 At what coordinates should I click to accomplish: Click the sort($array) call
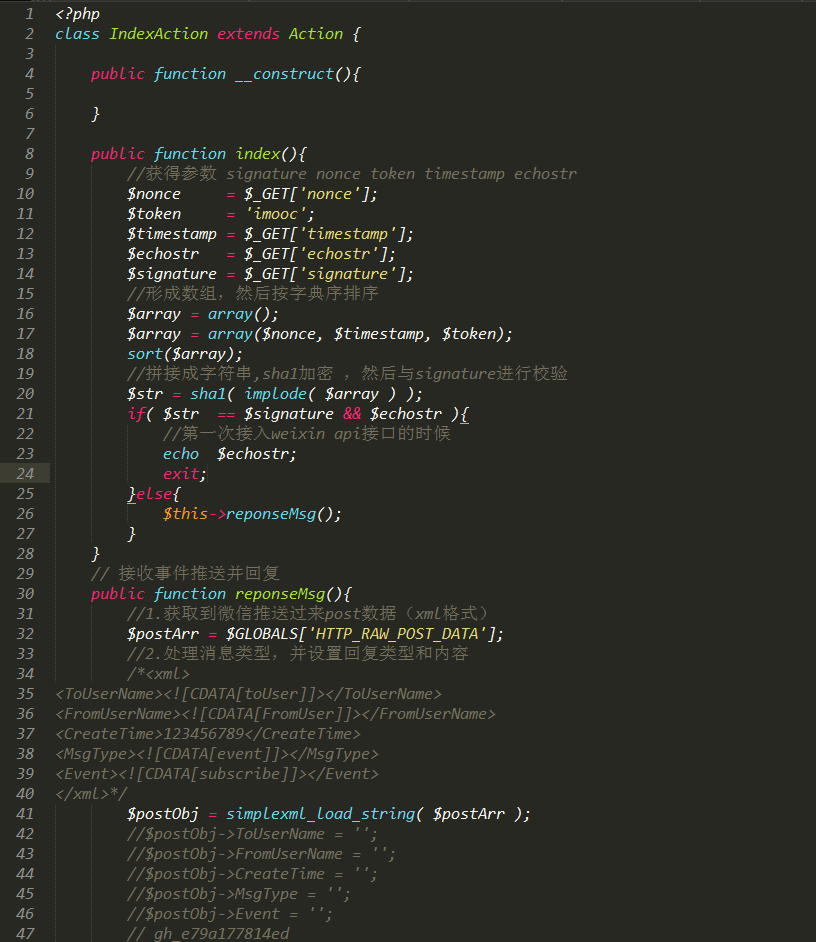click(181, 354)
